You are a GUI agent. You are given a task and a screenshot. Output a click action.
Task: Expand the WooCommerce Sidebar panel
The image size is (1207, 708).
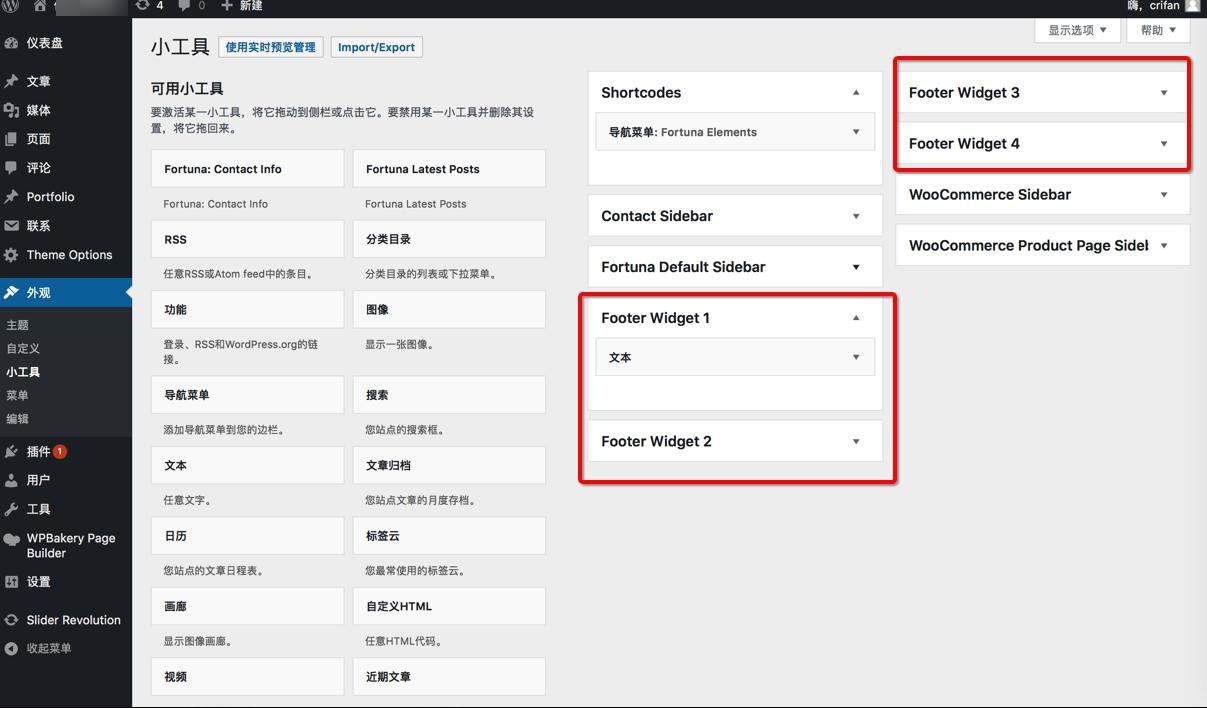(x=1164, y=195)
